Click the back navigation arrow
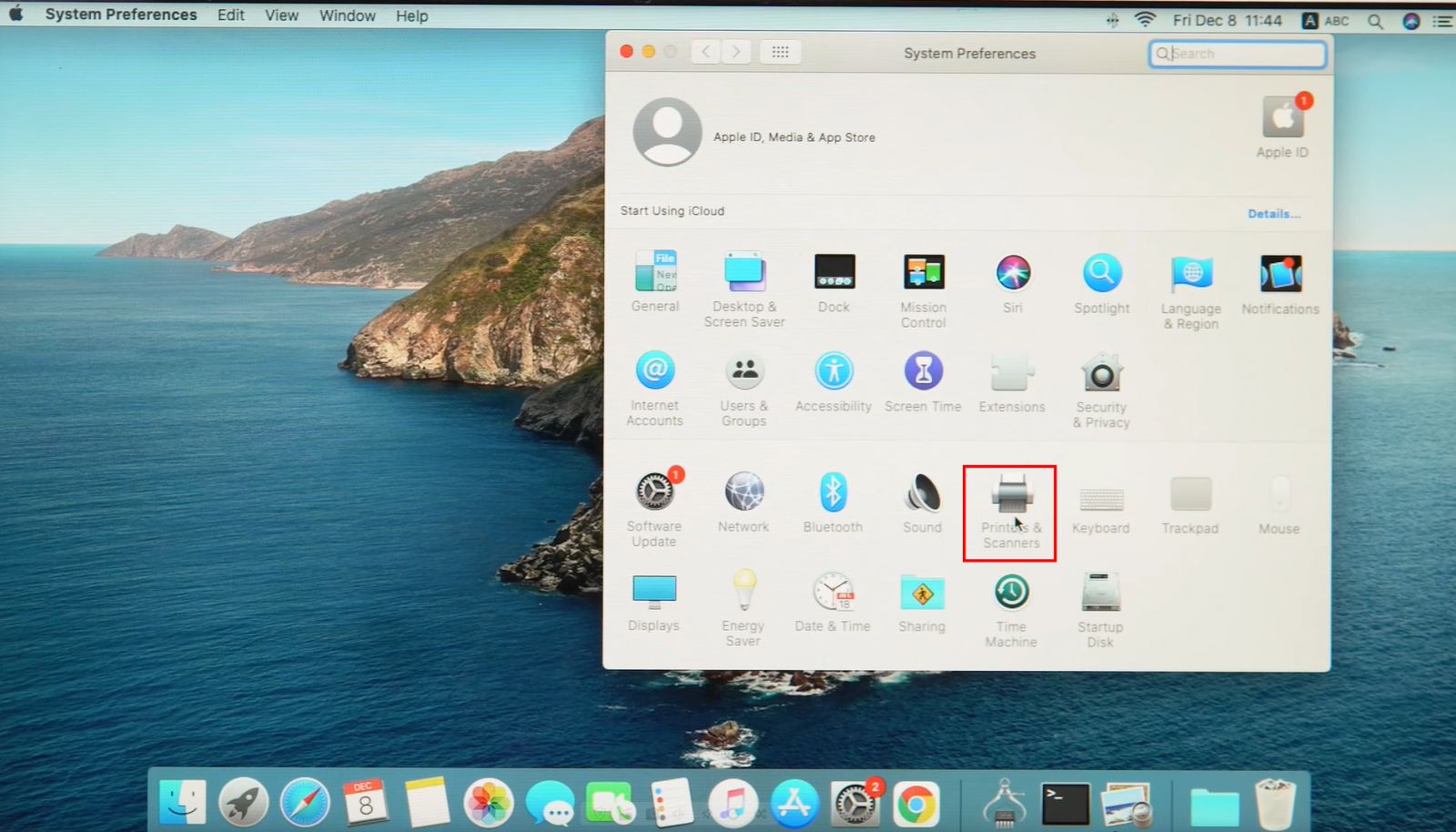Viewport: 1456px width, 832px height. pyautogui.click(x=706, y=52)
